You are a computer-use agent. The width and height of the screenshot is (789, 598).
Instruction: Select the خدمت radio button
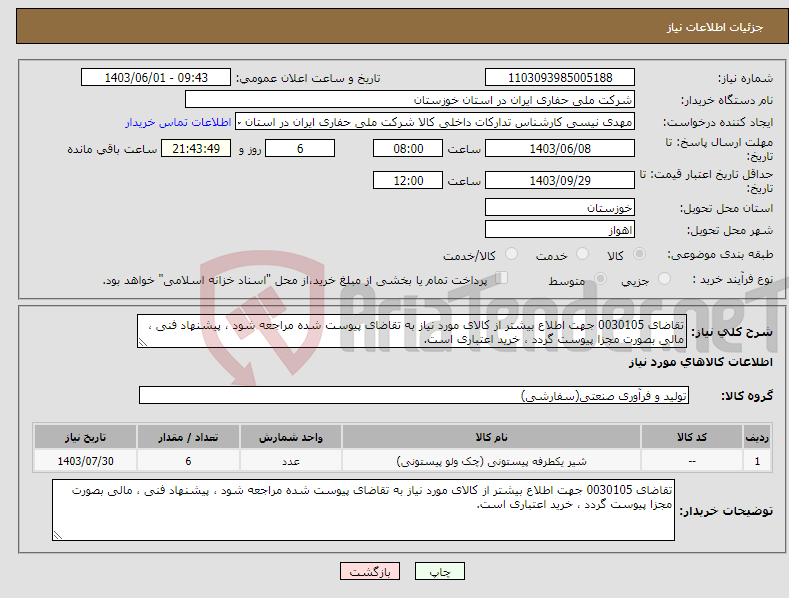click(582, 254)
